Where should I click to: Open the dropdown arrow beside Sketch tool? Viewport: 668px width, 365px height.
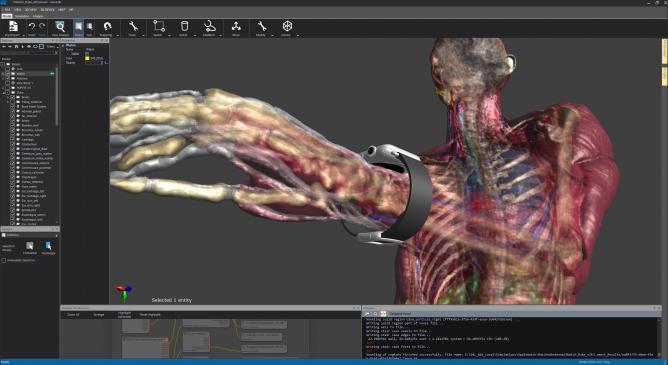tap(169, 35)
